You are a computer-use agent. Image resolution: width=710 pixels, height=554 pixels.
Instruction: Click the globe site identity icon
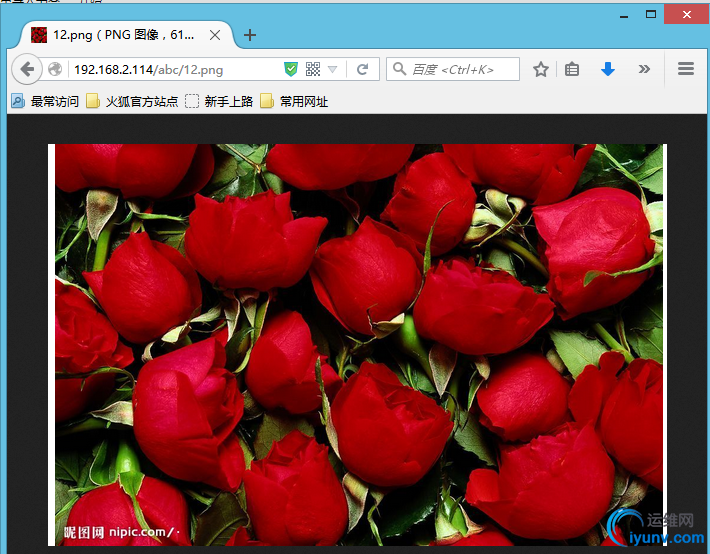coord(55,69)
